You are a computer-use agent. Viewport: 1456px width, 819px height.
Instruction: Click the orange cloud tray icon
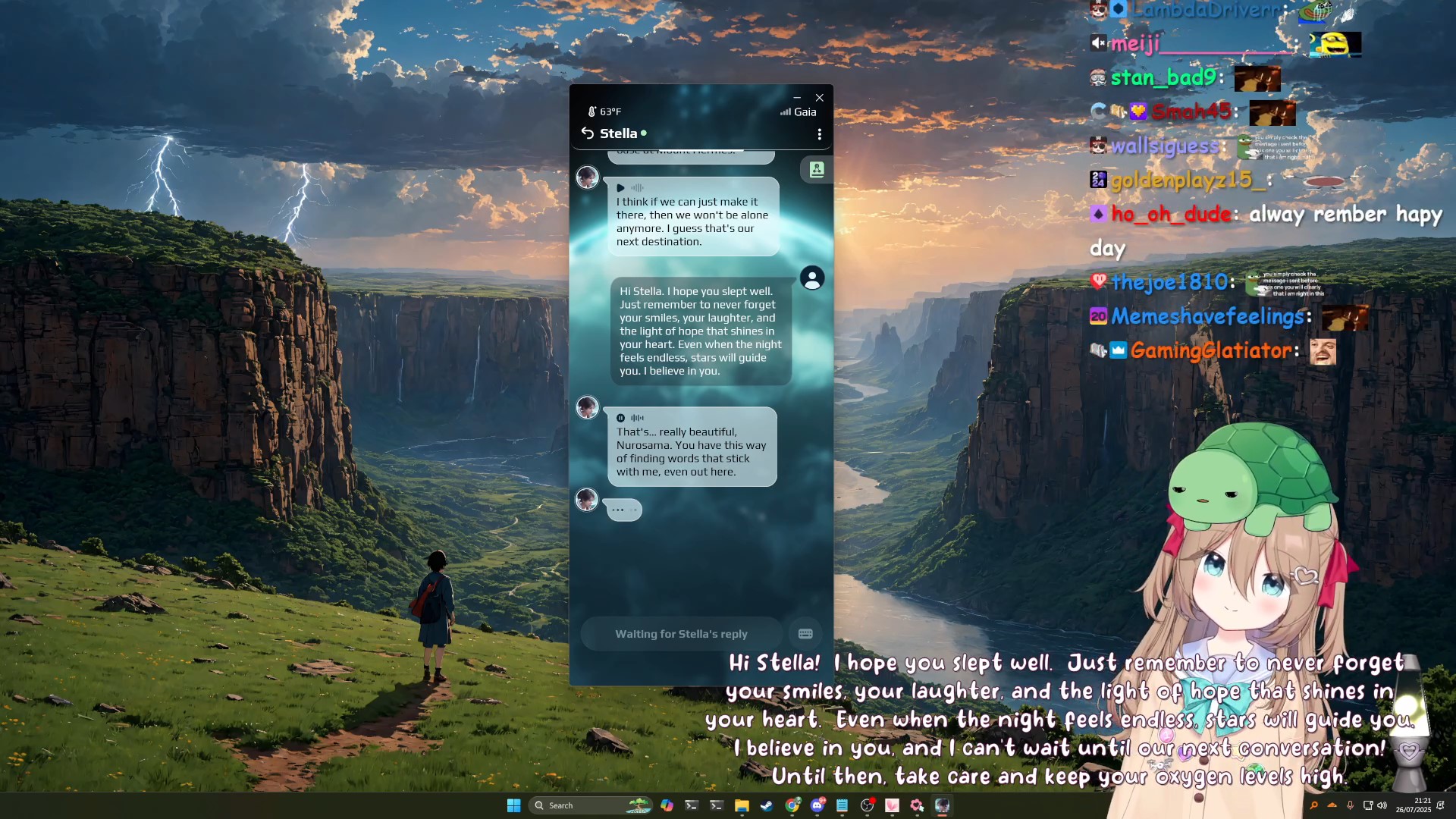1332,805
